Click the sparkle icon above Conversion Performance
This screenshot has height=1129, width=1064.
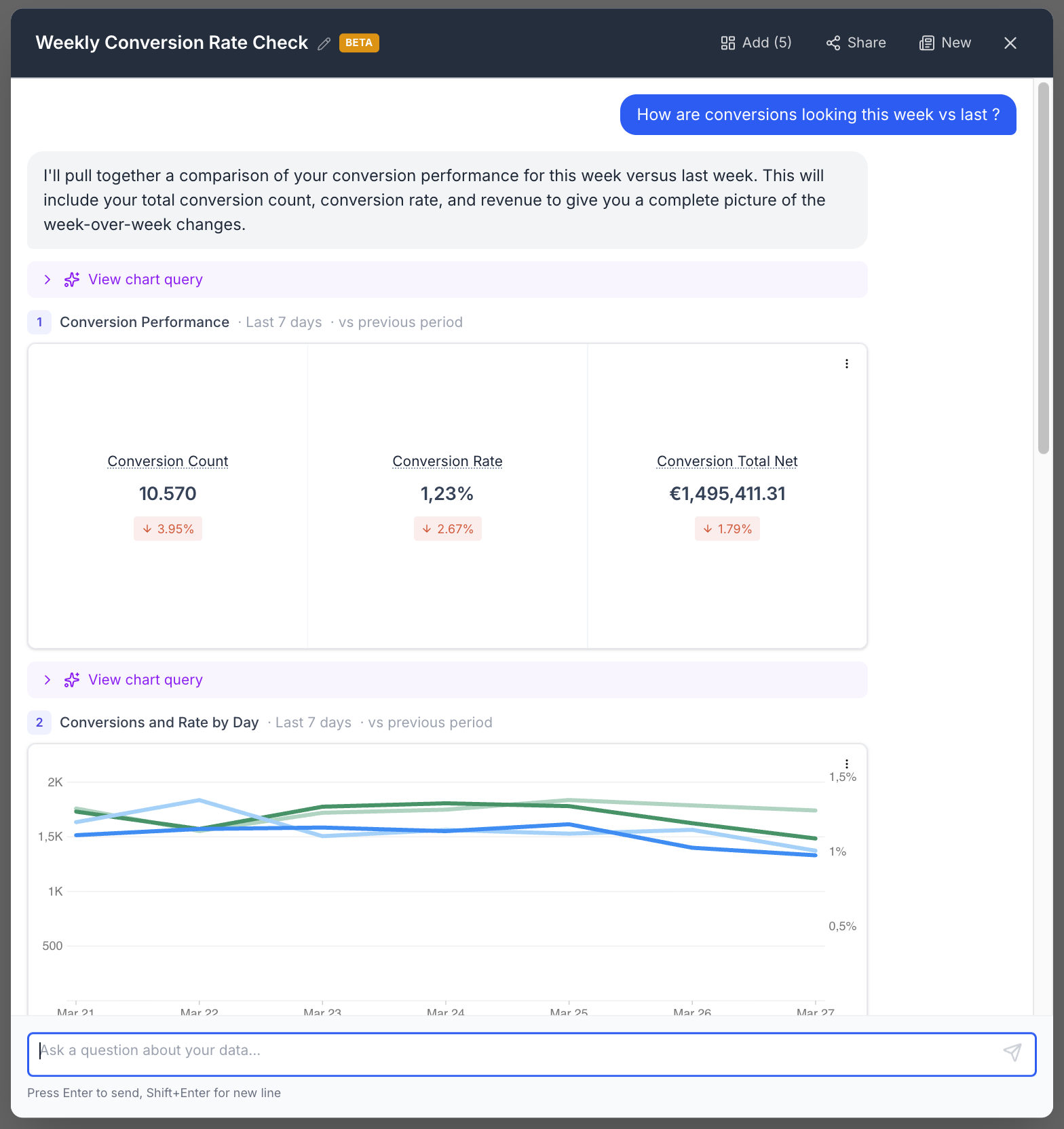(72, 280)
